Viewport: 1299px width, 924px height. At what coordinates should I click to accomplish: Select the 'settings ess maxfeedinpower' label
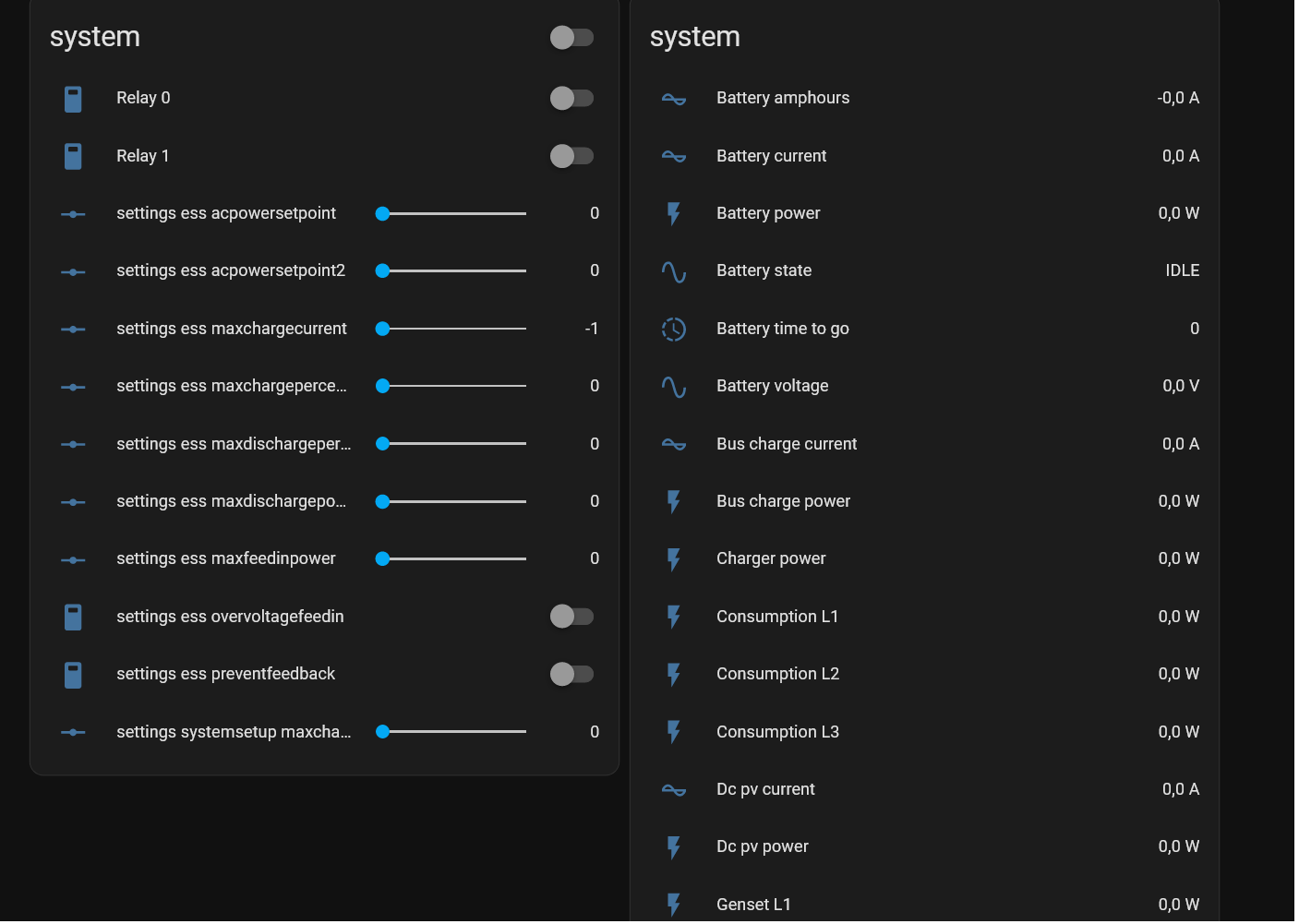226,558
